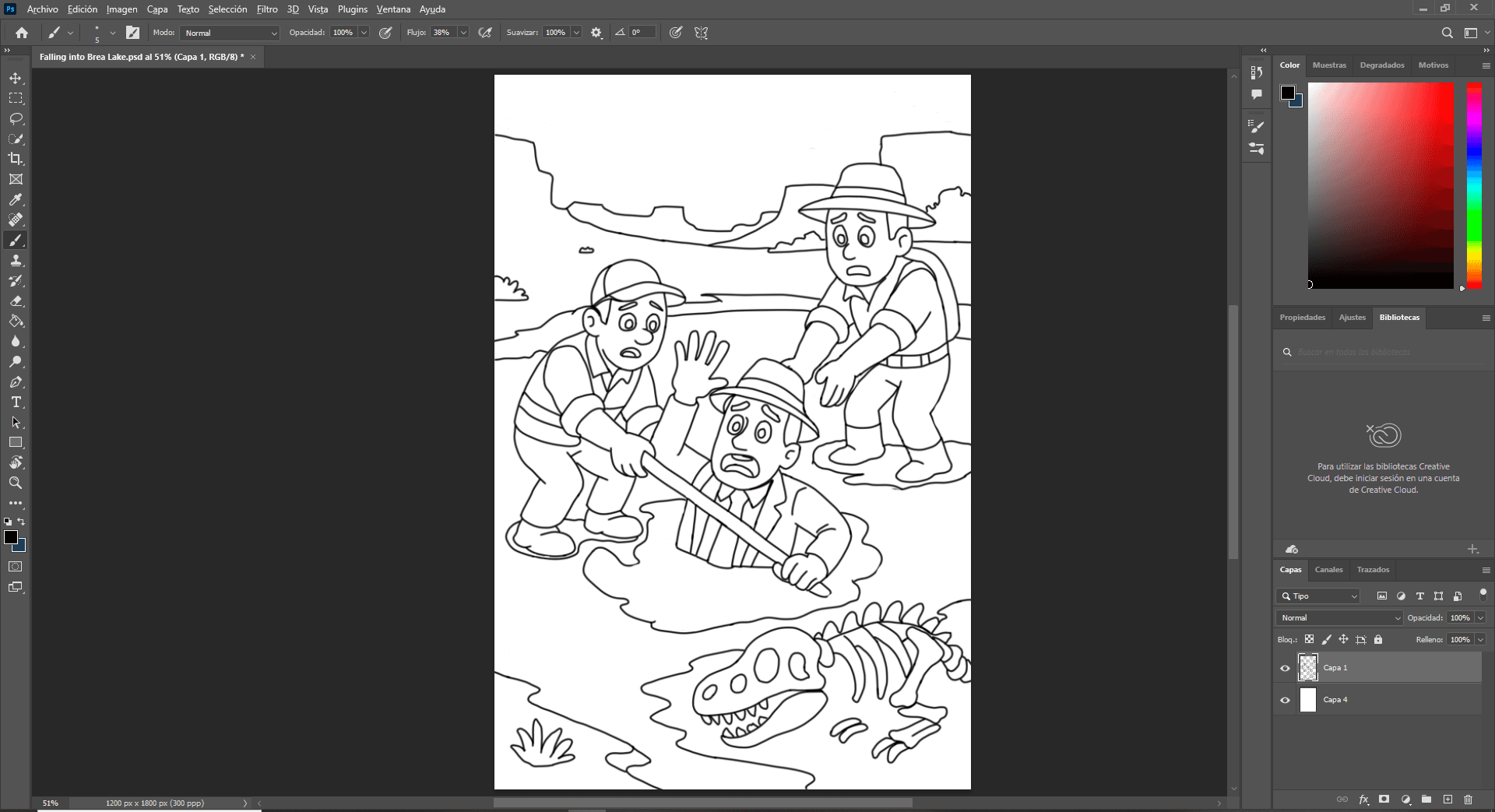Select the Clone Stamp tool
This screenshot has height=812, width=1495.
[x=16, y=261]
